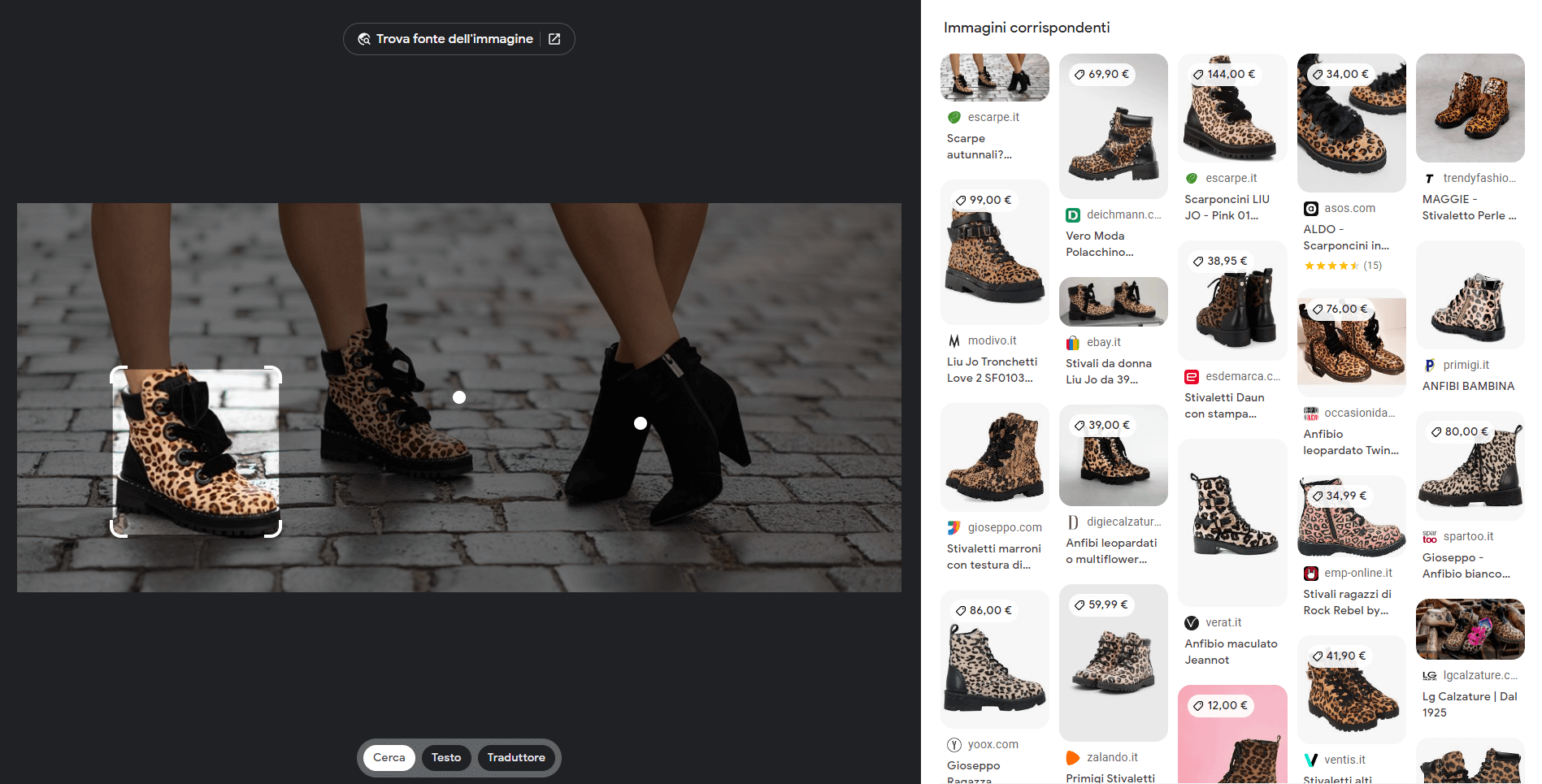1542x784 pixels.
Task: Select the white dot on the middle leopard boot
Action: [459, 397]
